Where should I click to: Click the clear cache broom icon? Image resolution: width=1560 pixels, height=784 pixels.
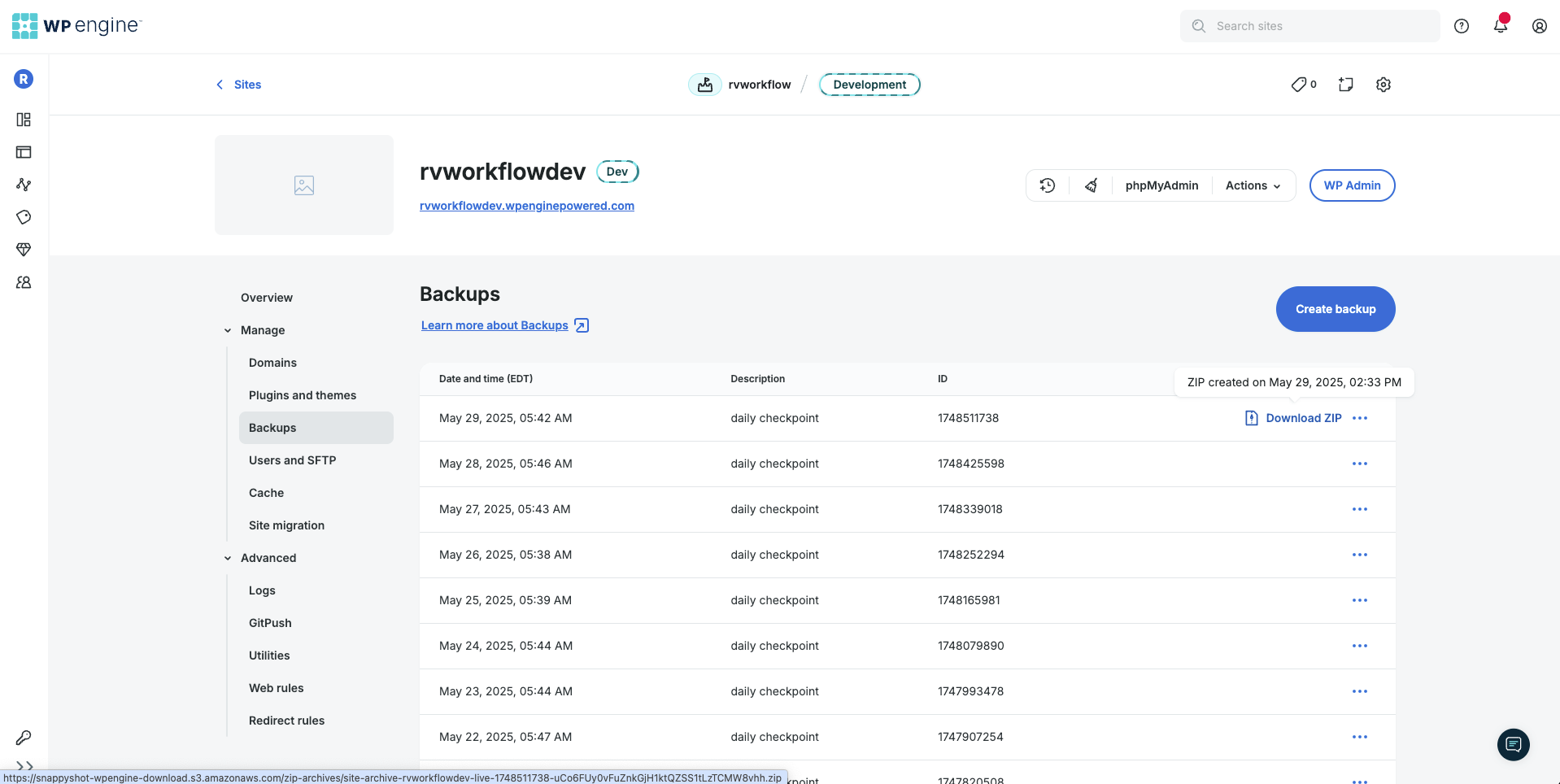(x=1092, y=185)
